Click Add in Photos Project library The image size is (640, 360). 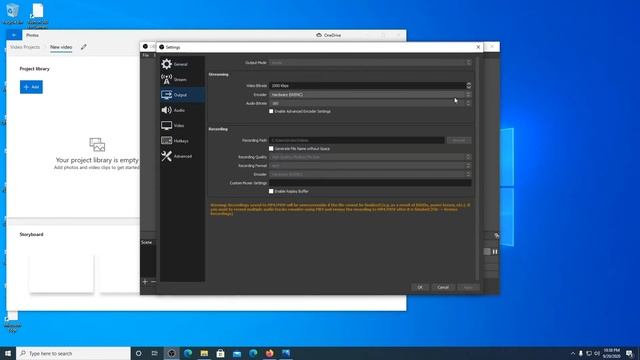coord(31,87)
